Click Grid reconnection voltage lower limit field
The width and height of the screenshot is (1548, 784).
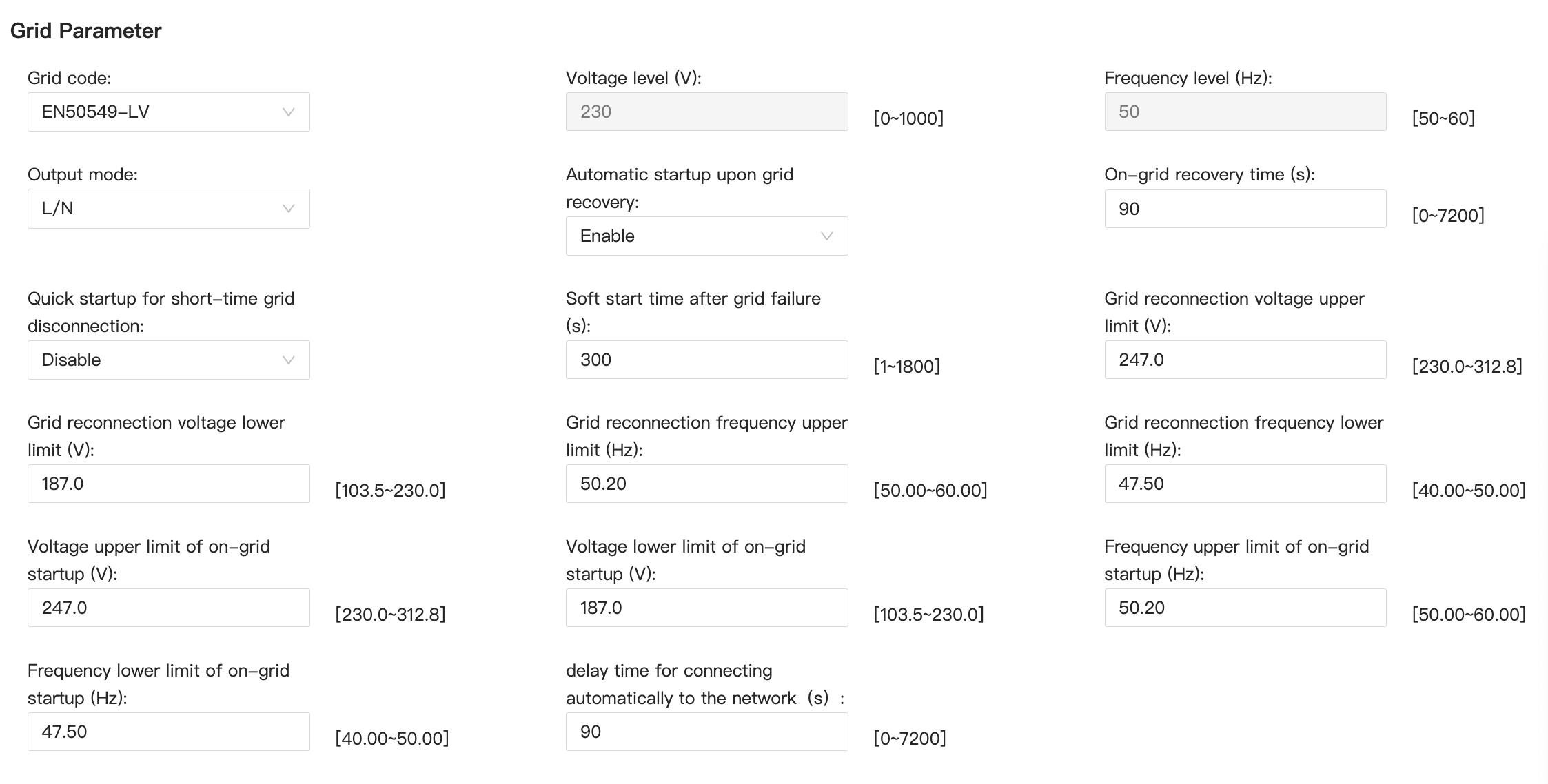(x=168, y=484)
